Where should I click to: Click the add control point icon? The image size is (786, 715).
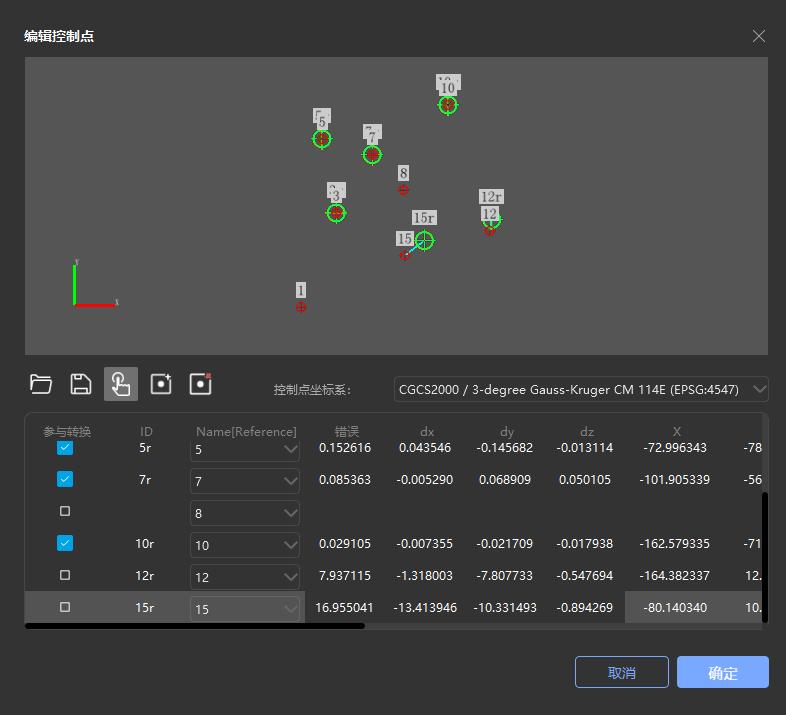coord(161,384)
